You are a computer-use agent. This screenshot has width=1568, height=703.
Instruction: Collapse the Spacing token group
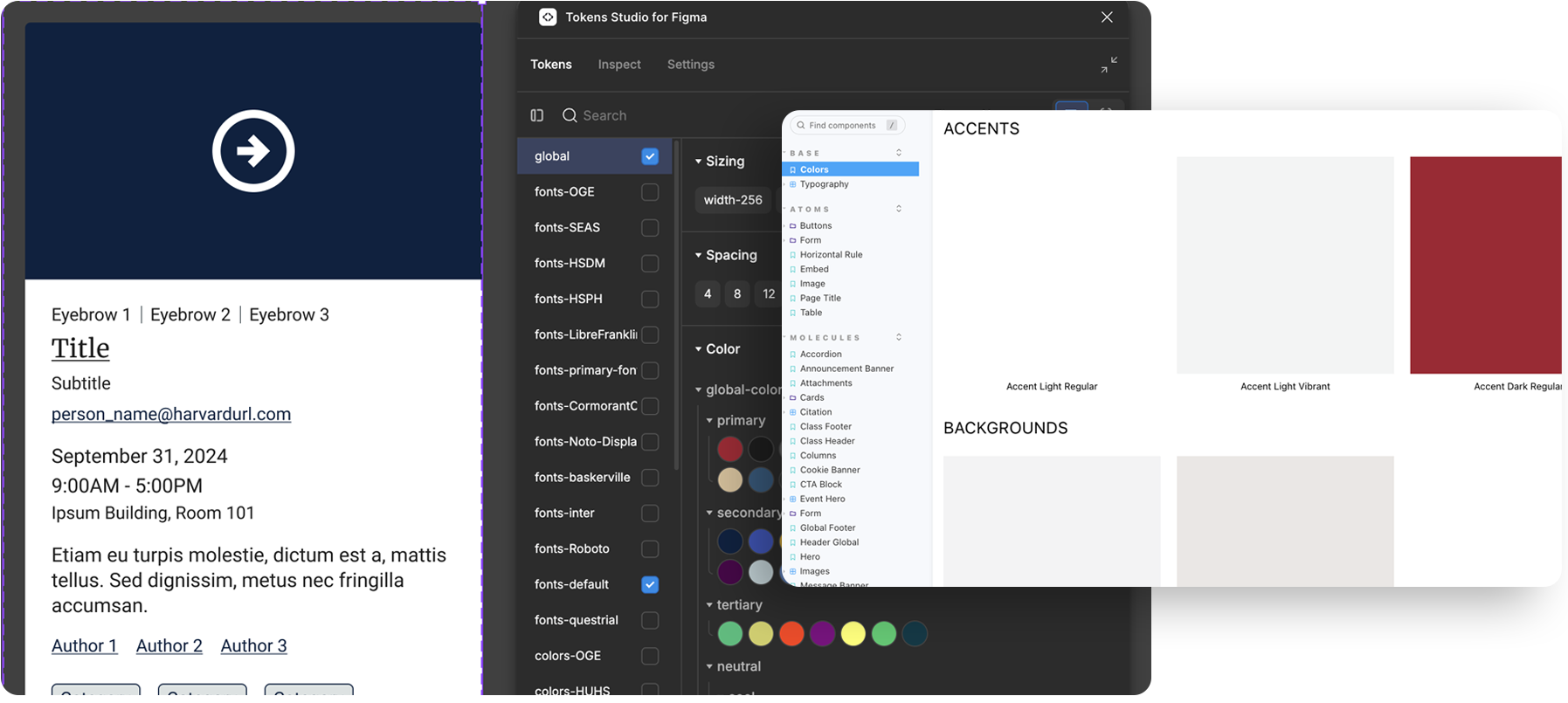click(699, 256)
